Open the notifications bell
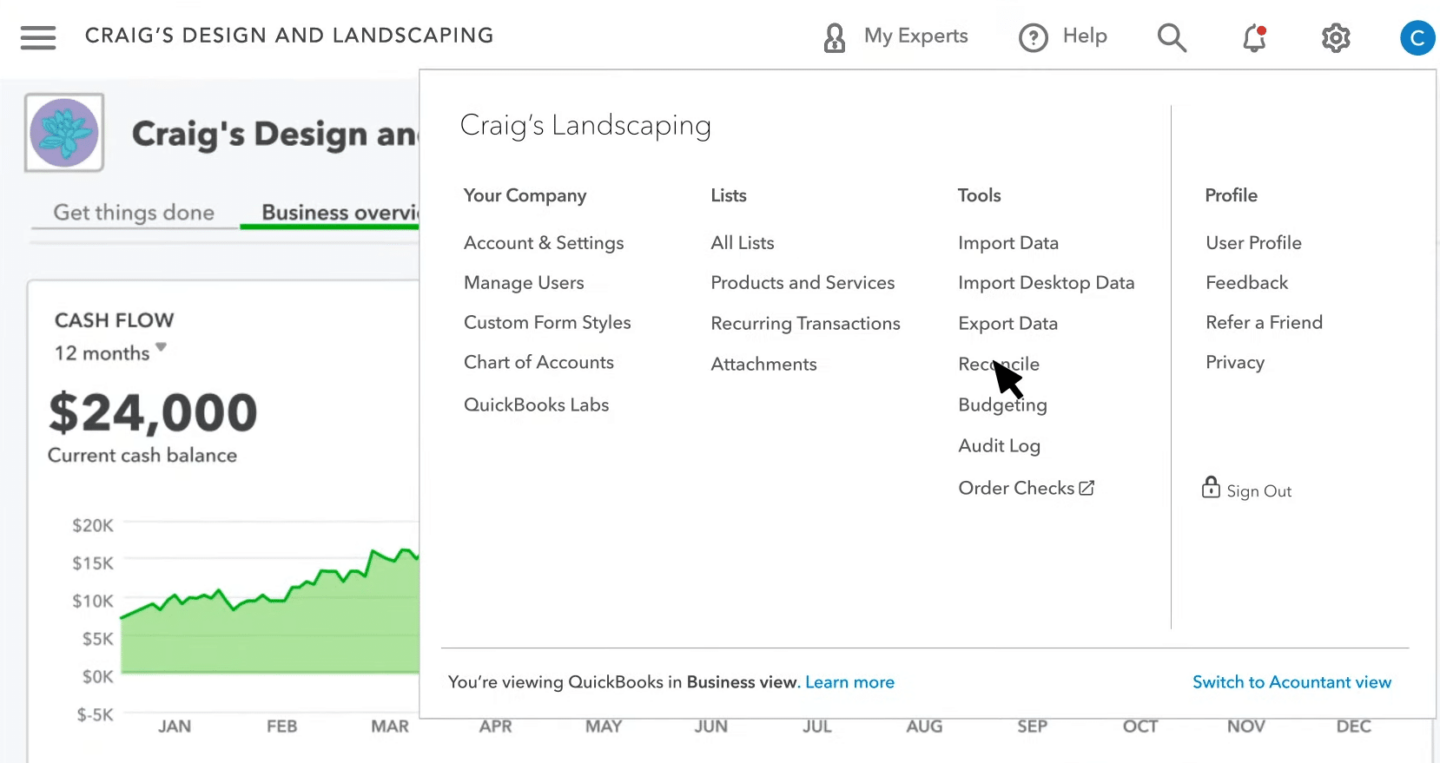Viewport: 1440px width, 763px height. coord(1254,38)
